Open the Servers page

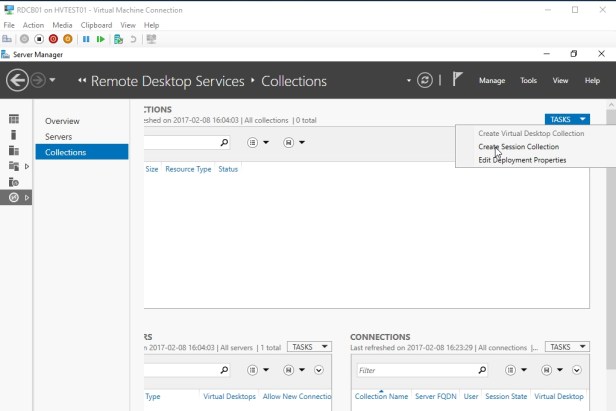[59, 136]
